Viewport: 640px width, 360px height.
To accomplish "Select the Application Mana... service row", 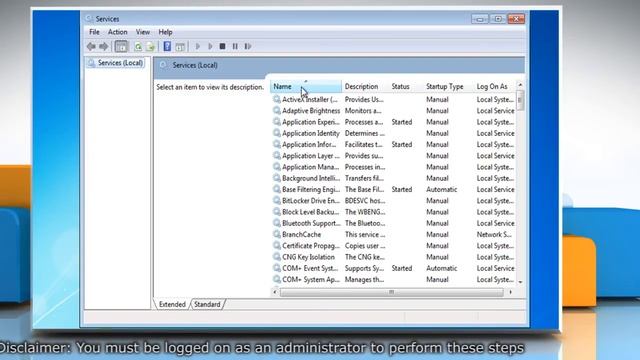I will (393, 167).
